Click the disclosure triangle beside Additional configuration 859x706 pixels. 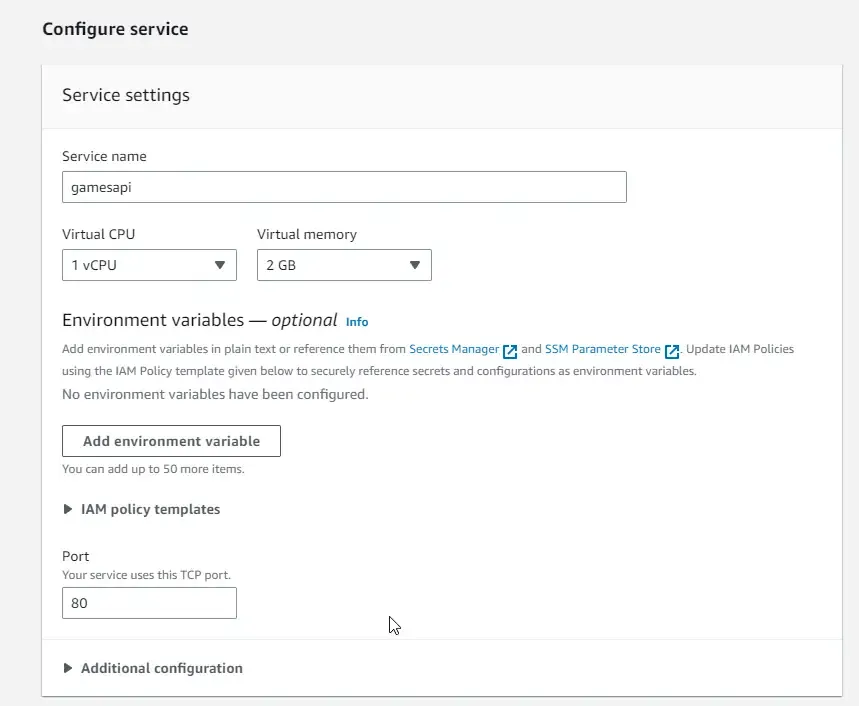(67, 668)
